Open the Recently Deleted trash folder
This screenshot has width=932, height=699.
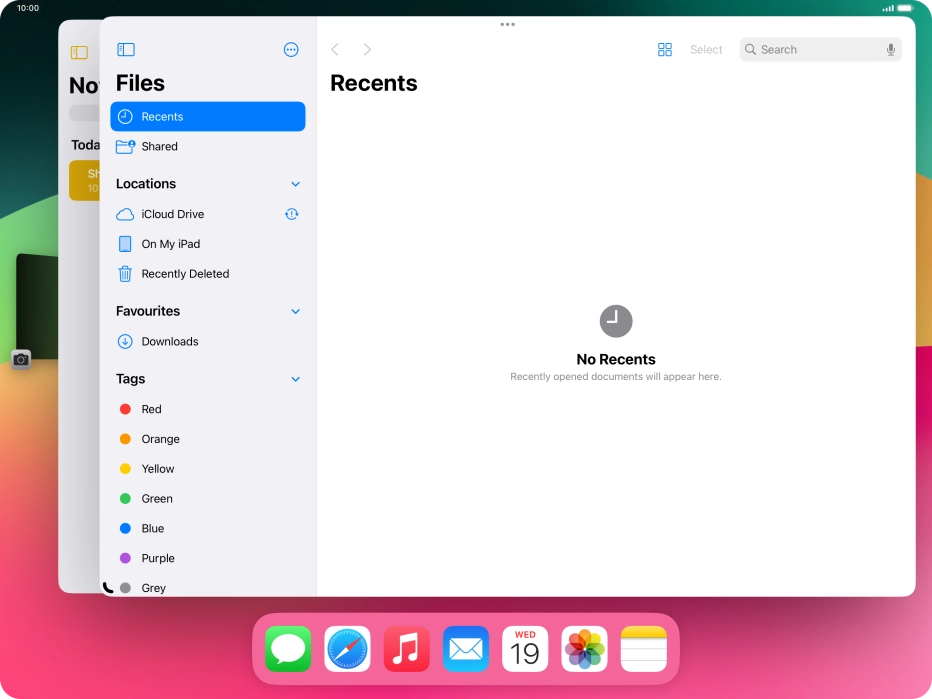pyautogui.click(x=183, y=273)
